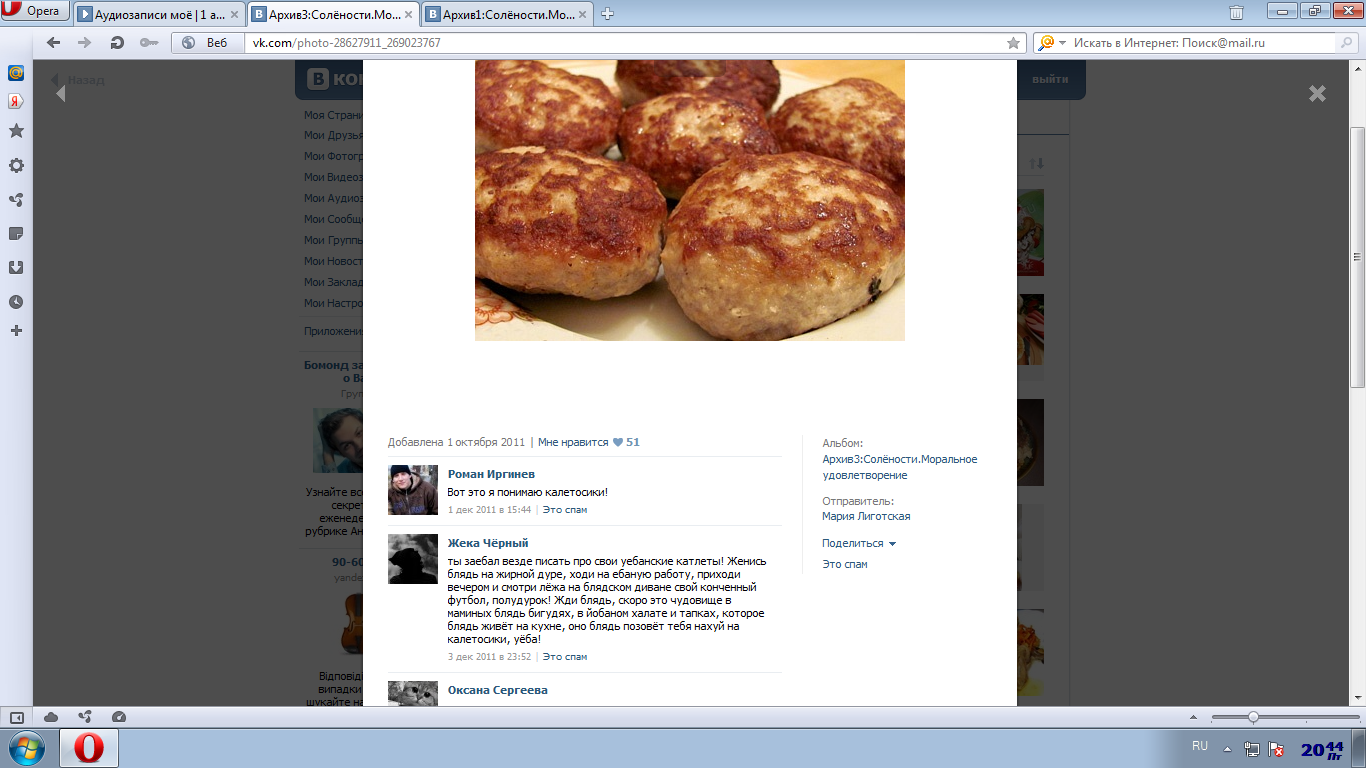This screenshot has width=1366, height=768.
Task: Click Мои Закладки in VK menu
Action: (x=333, y=282)
